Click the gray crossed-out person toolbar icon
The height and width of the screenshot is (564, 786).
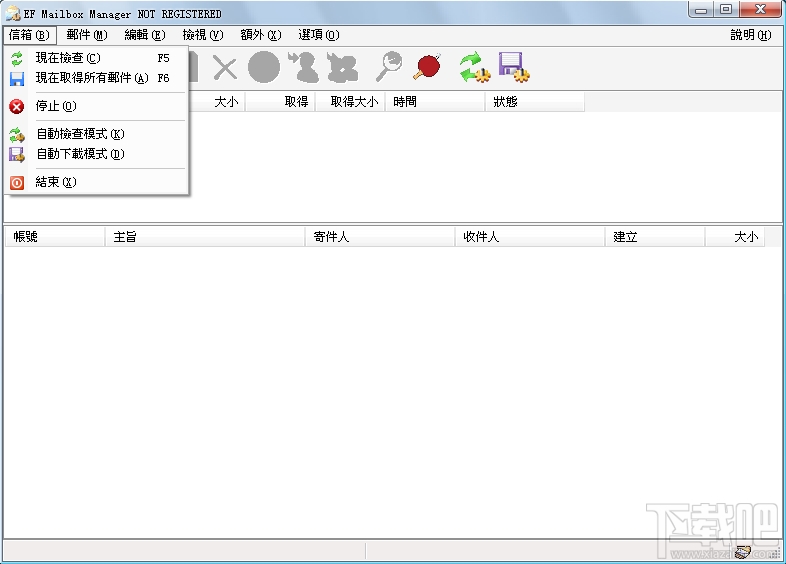coord(343,67)
